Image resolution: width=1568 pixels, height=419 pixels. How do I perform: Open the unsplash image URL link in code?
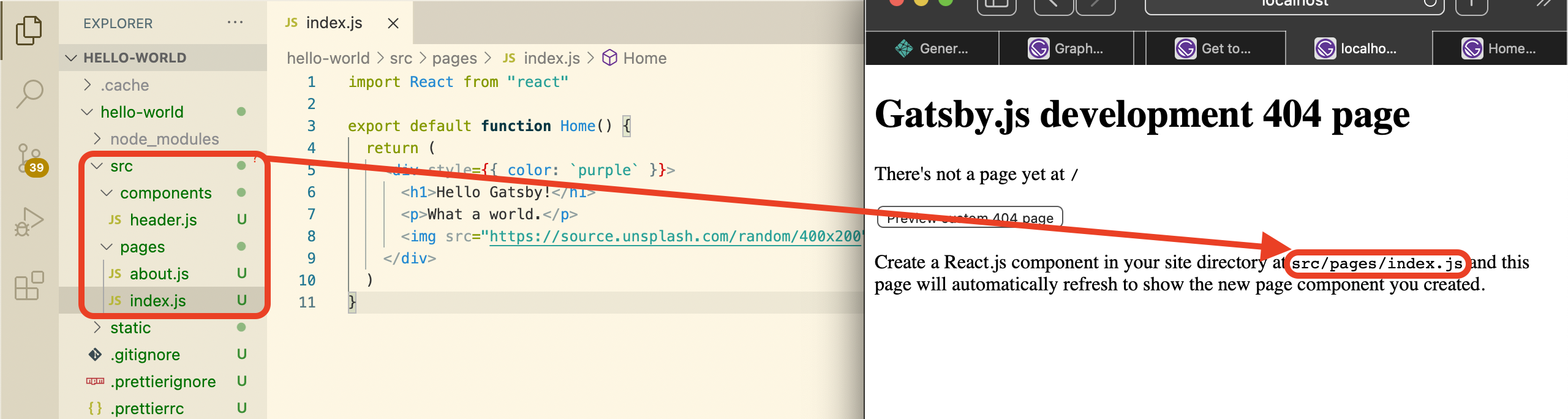[676, 236]
